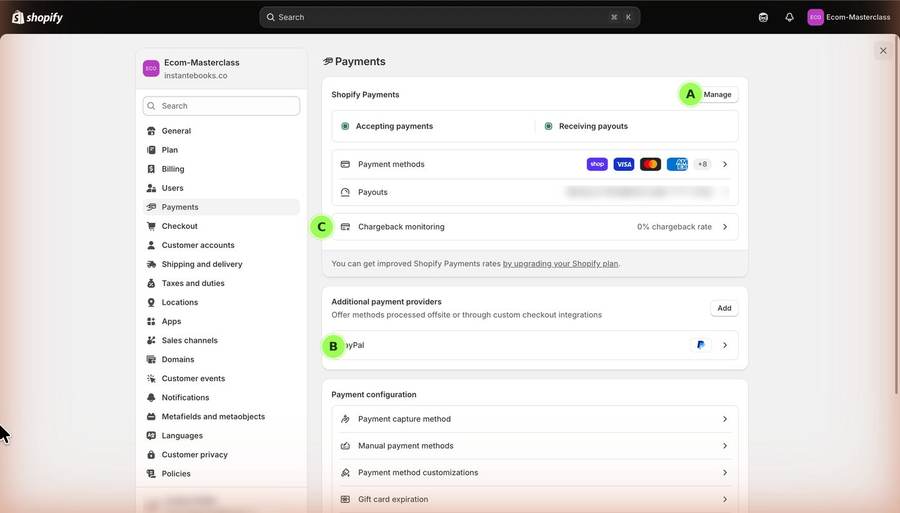Image resolution: width=900 pixels, height=513 pixels.
Task: Click the 0% chargeback rate text
Action: click(674, 227)
